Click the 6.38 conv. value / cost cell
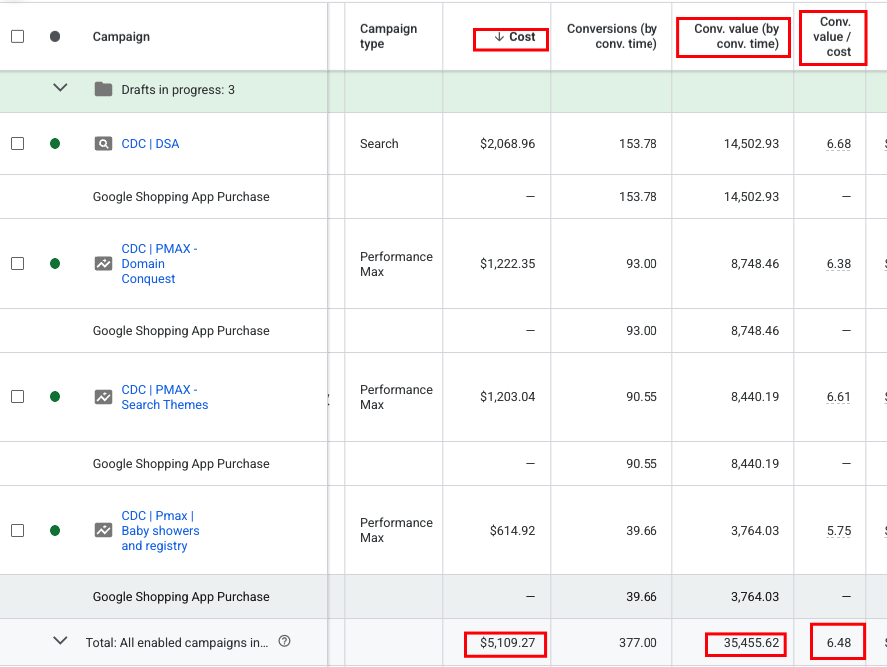 pos(838,264)
